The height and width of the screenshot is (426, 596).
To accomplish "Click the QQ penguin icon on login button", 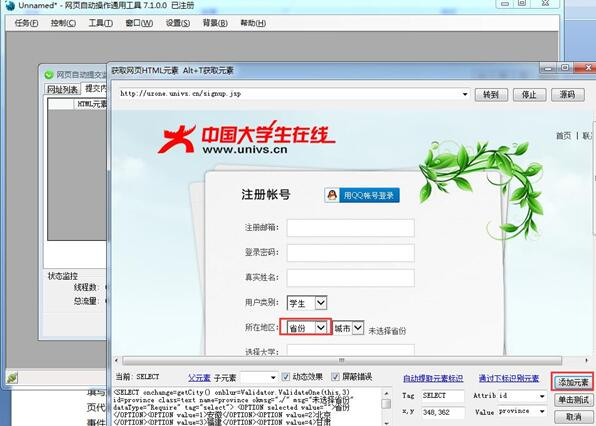I will (332, 195).
